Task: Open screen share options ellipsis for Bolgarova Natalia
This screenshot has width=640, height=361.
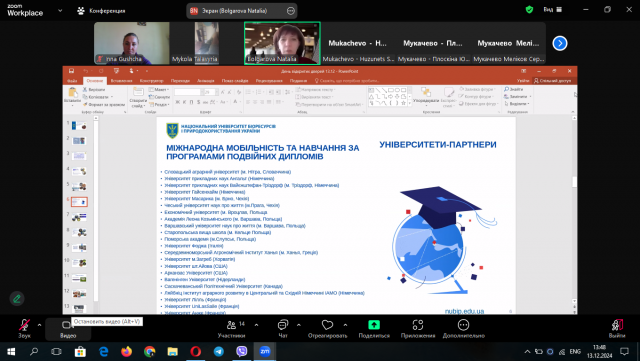Action: [x=291, y=11]
